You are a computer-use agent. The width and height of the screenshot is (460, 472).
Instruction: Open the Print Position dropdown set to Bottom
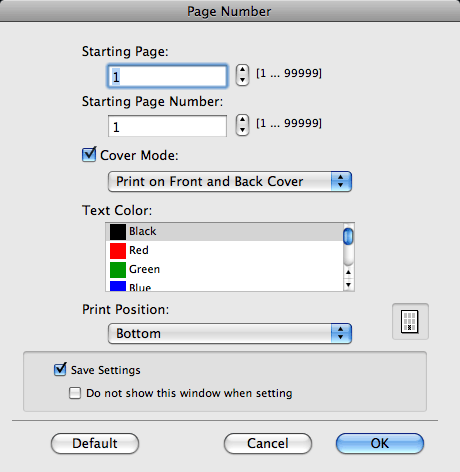click(230, 333)
